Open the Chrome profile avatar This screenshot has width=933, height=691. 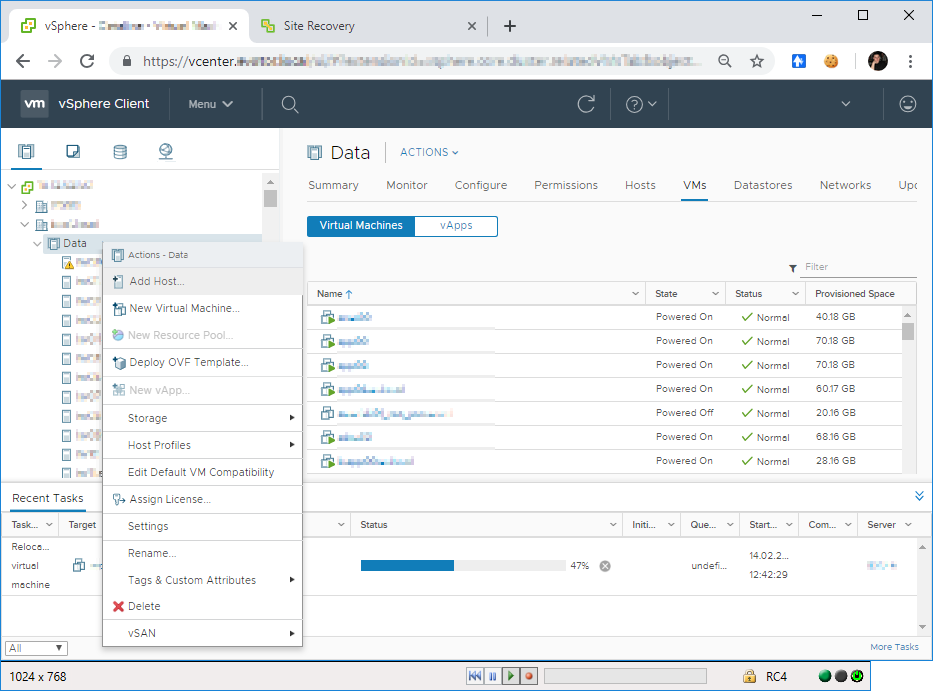878,61
